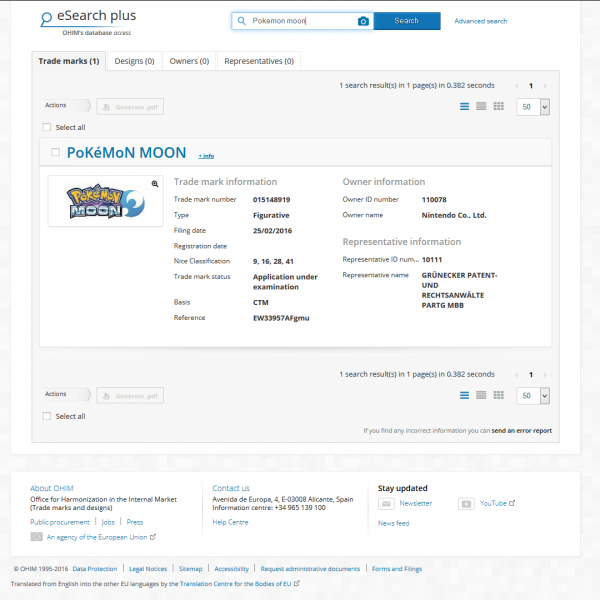The image size is (600, 600).
Task: Toggle the Actions slider switch at top
Action: tap(80, 106)
